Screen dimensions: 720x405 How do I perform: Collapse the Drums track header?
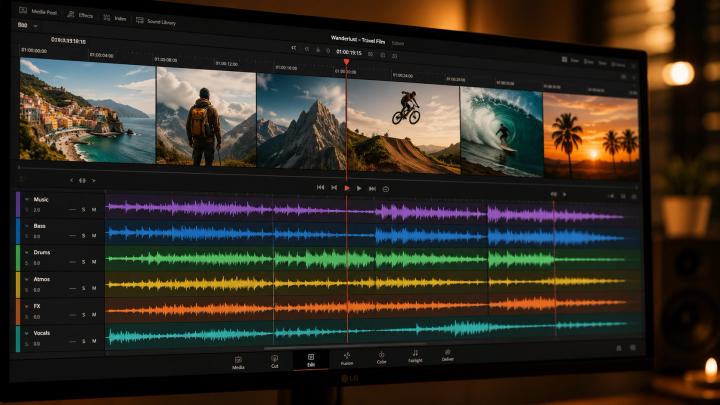point(27,252)
